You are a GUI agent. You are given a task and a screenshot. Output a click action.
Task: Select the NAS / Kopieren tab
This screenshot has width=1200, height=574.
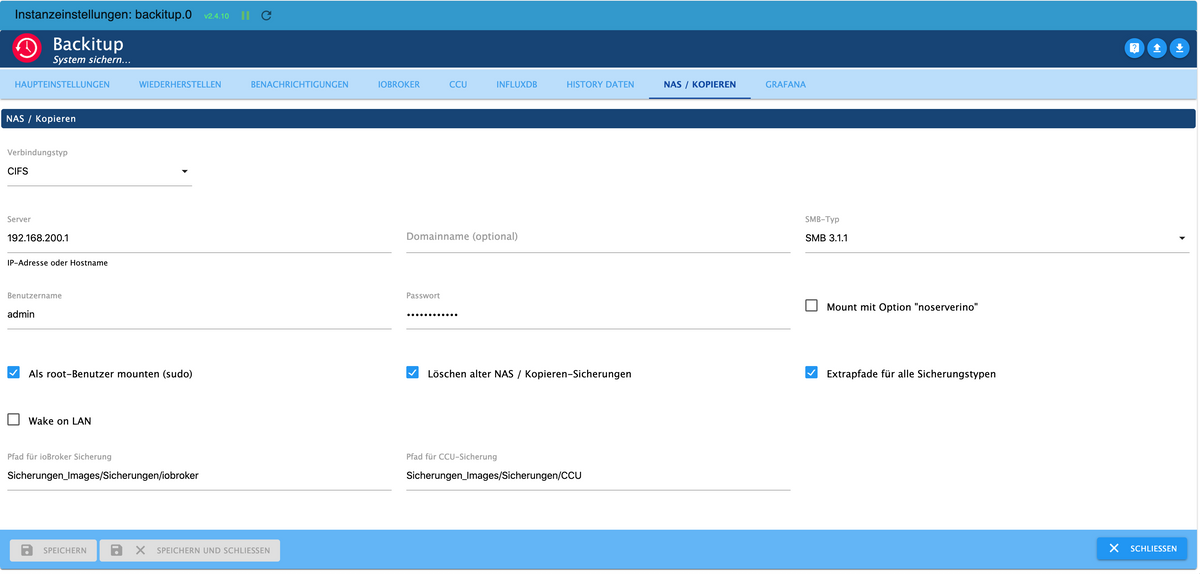click(x=699, y=84)
